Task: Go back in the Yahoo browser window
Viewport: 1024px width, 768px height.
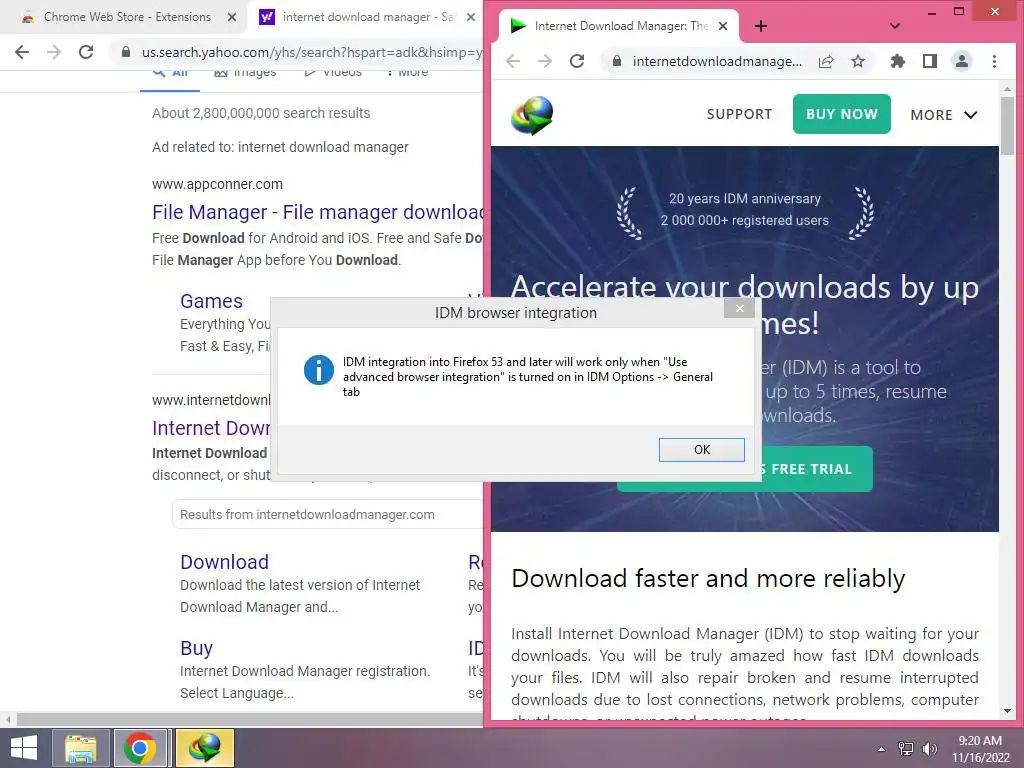Action: (22, 52)
